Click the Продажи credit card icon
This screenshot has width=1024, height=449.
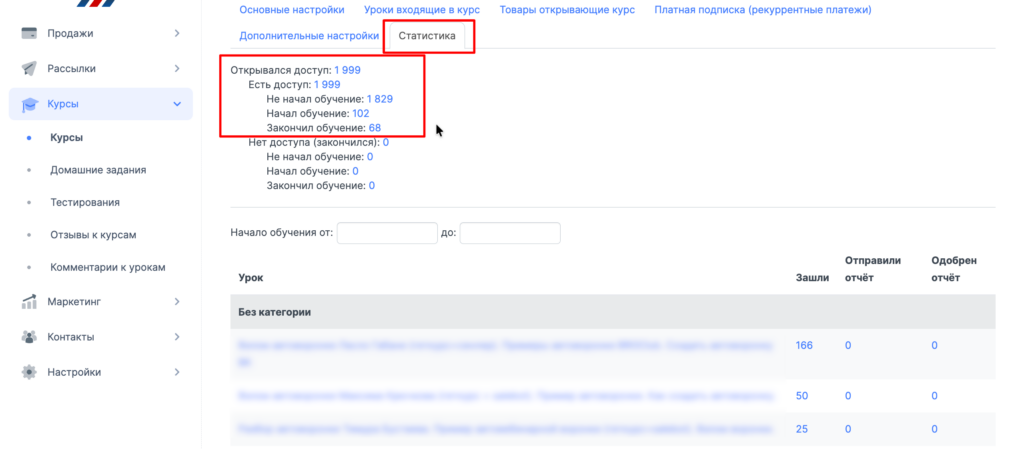(30, 33)
